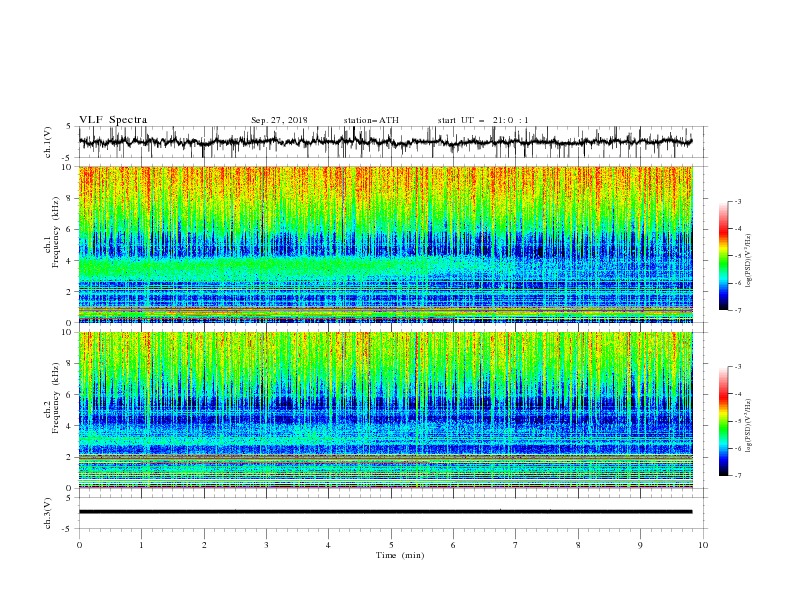Click the time axis tick label "3"

coord(266,545)
